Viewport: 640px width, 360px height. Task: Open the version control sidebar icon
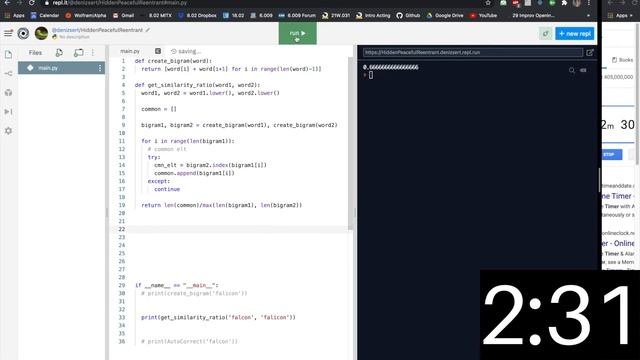tap(9, 73)
